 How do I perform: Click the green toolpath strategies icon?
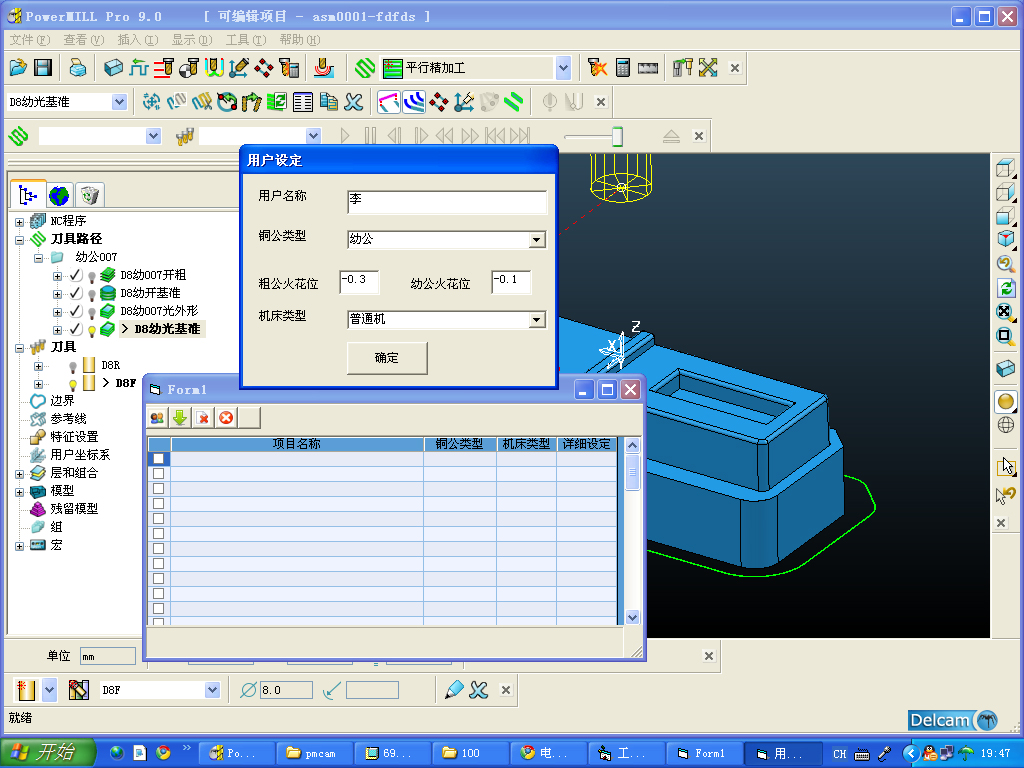[x=364, y=67]
